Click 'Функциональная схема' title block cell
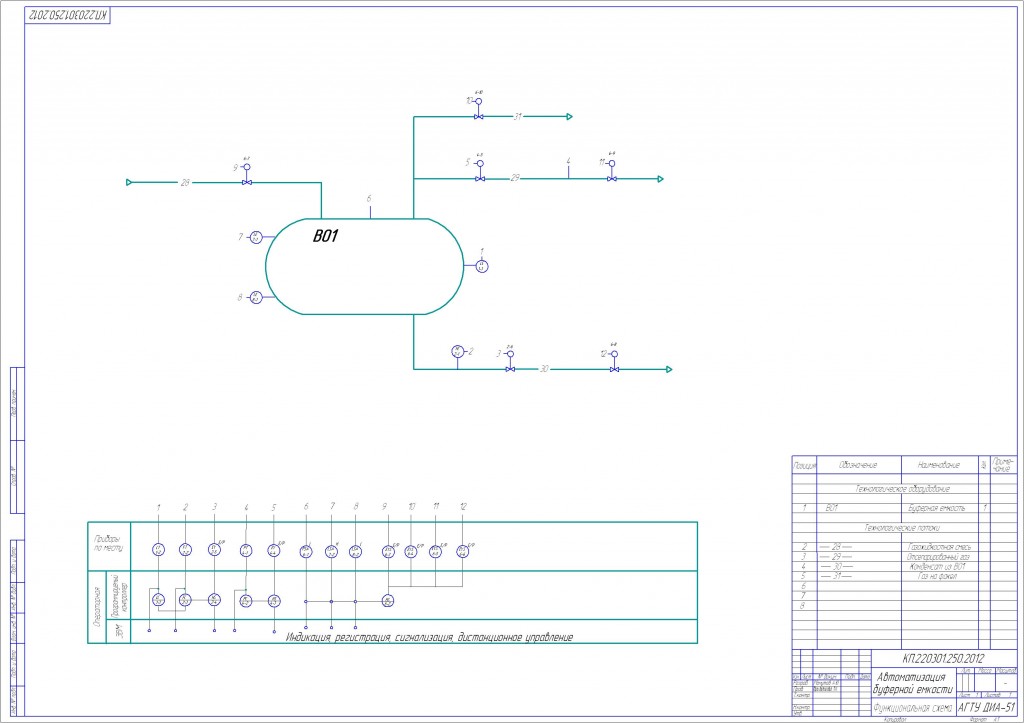Screen dimensions: 1024x723 click(913, 708)
